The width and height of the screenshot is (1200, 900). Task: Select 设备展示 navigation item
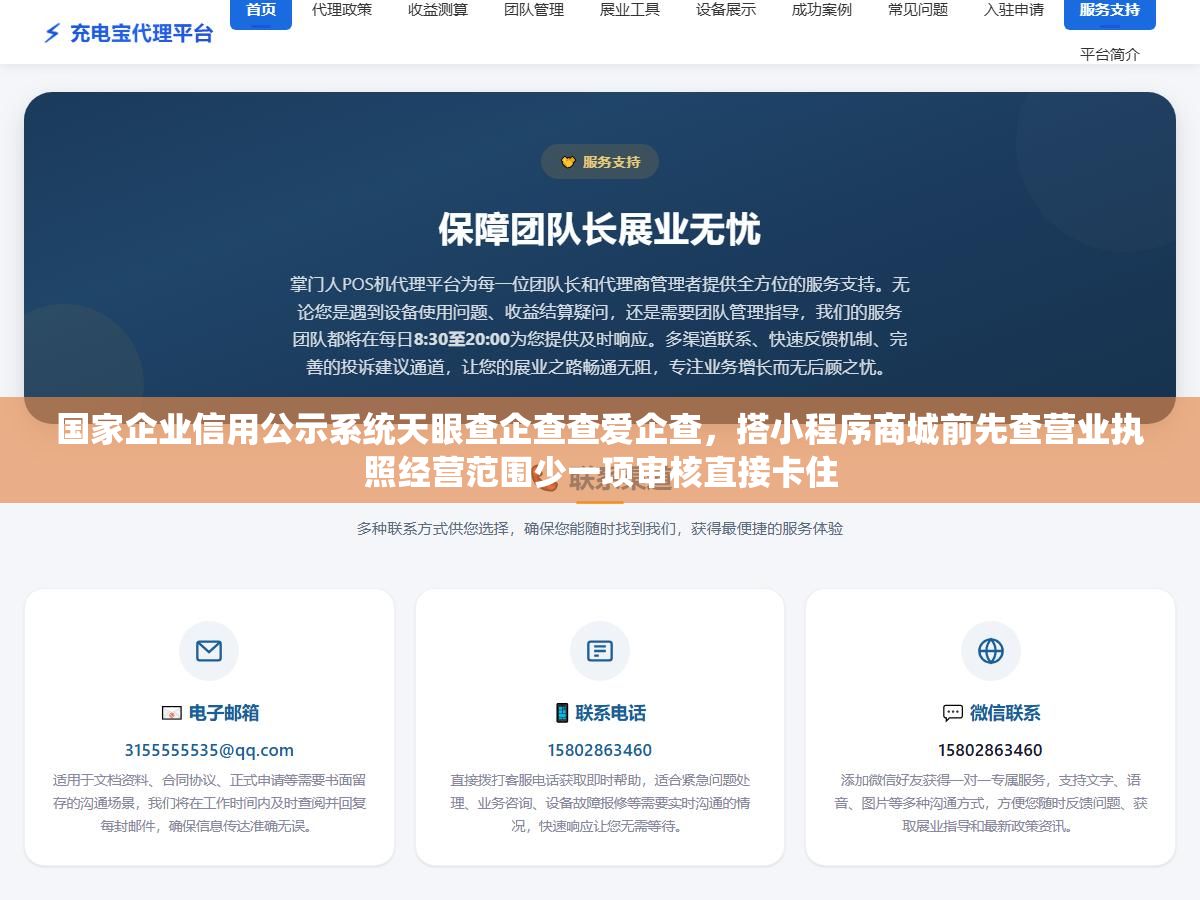point(726,10)
